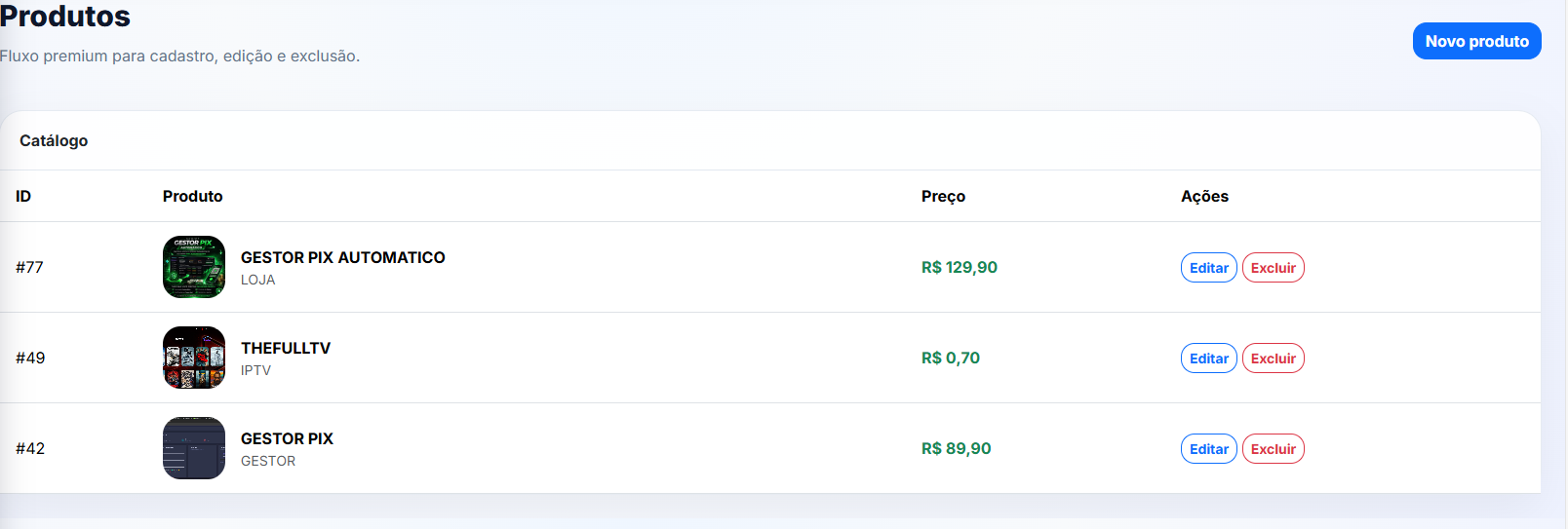Click the Novo produto button
This screenshot has width=1568, height=529.
pyautogui.click(x=1476, y=41)
